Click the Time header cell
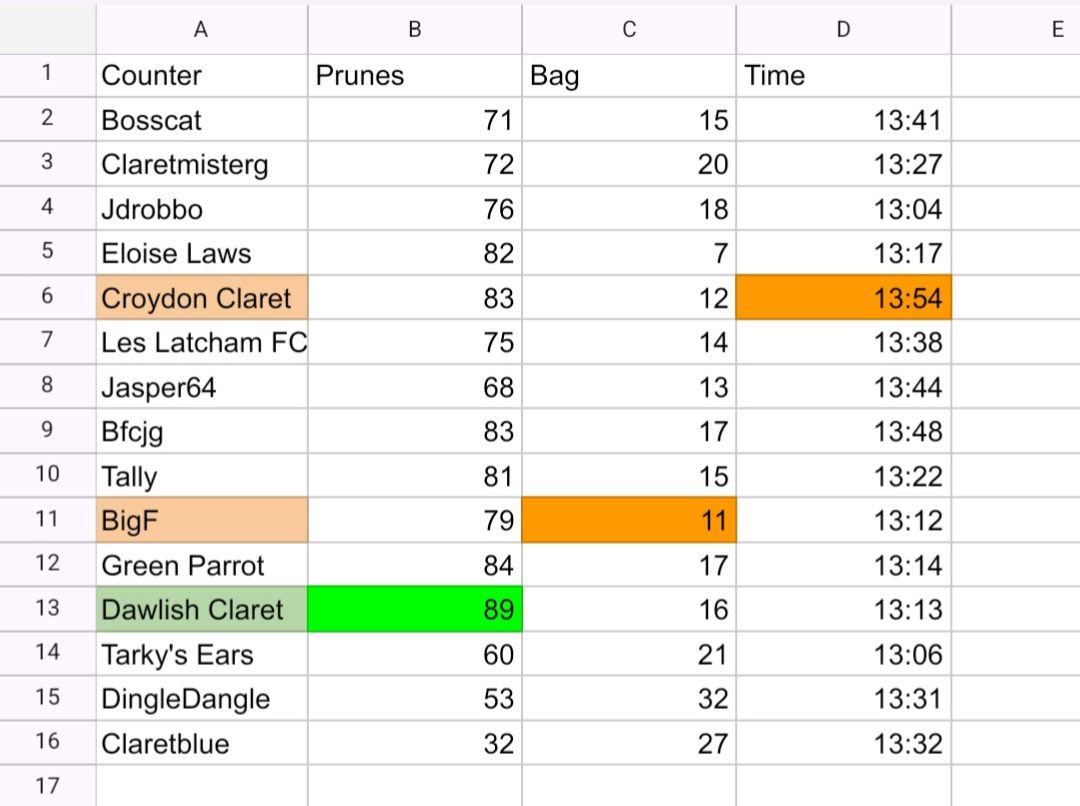This screenshot has width=1080, height=806. (843, 76)
